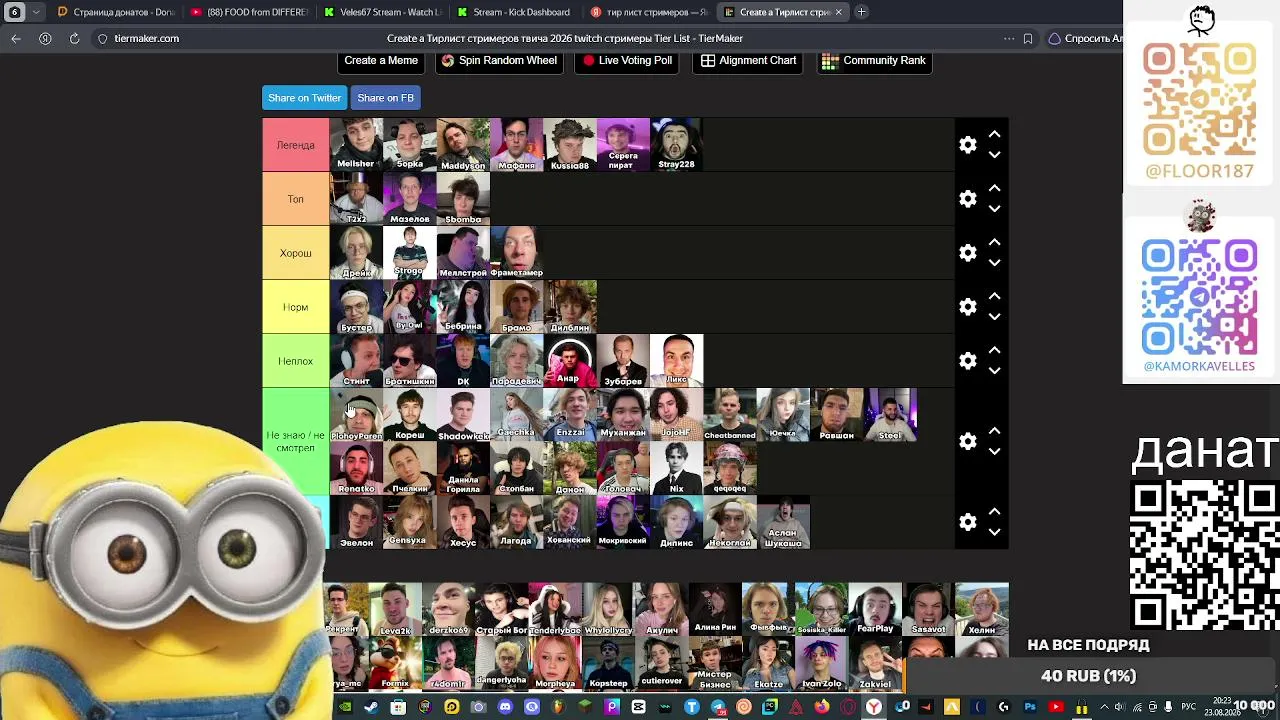This screenshot has width=1280, height=720.
Task: Move the Хорош tier down with its arrow
Action: point(994,263)
